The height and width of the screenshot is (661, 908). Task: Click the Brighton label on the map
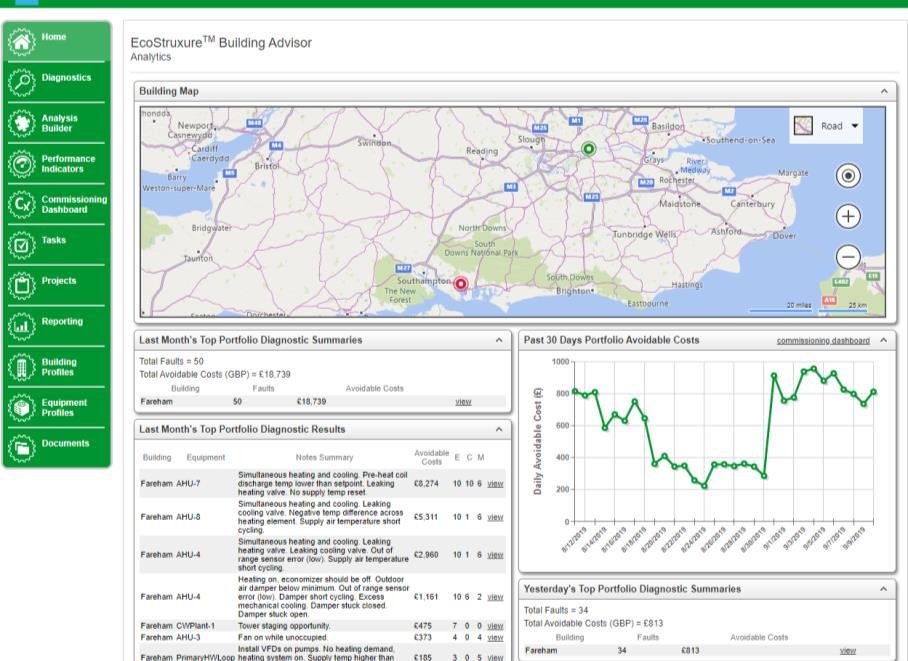click(573, 291)
